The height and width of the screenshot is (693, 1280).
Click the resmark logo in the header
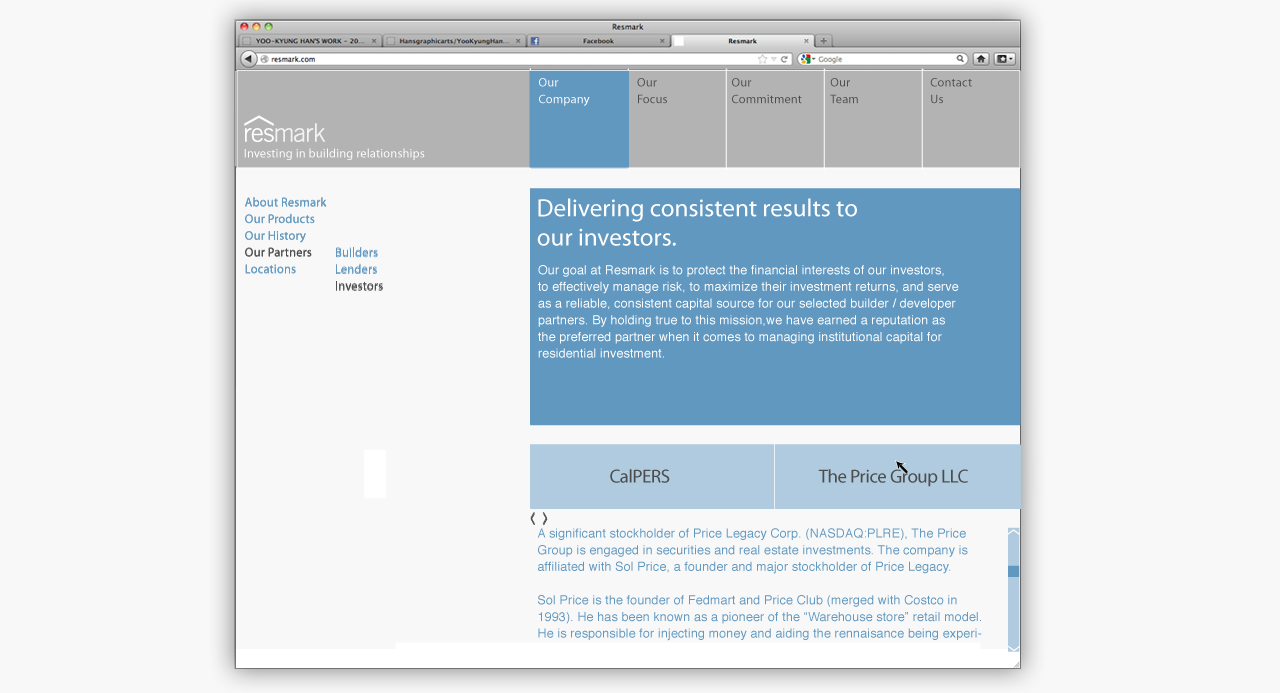tap(285, 131)
